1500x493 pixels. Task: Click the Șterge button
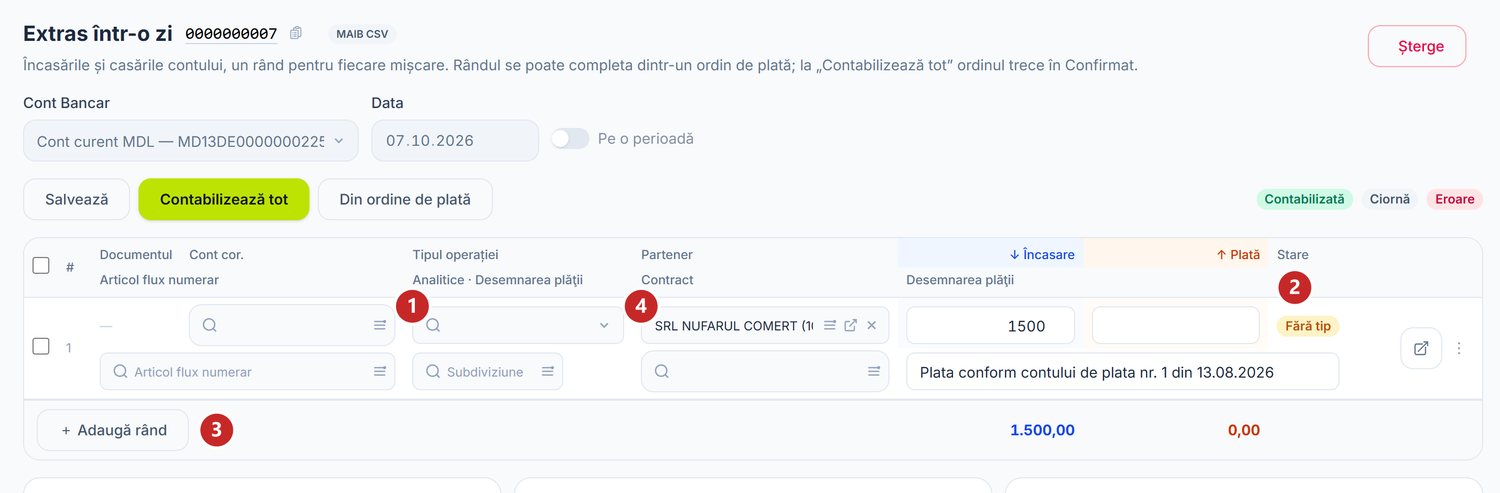click(1417, 46)
